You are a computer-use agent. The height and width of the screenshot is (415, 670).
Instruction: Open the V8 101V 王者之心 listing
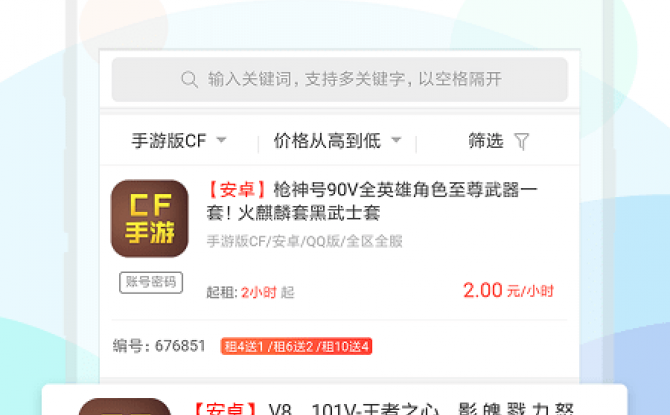coord(382,409)
